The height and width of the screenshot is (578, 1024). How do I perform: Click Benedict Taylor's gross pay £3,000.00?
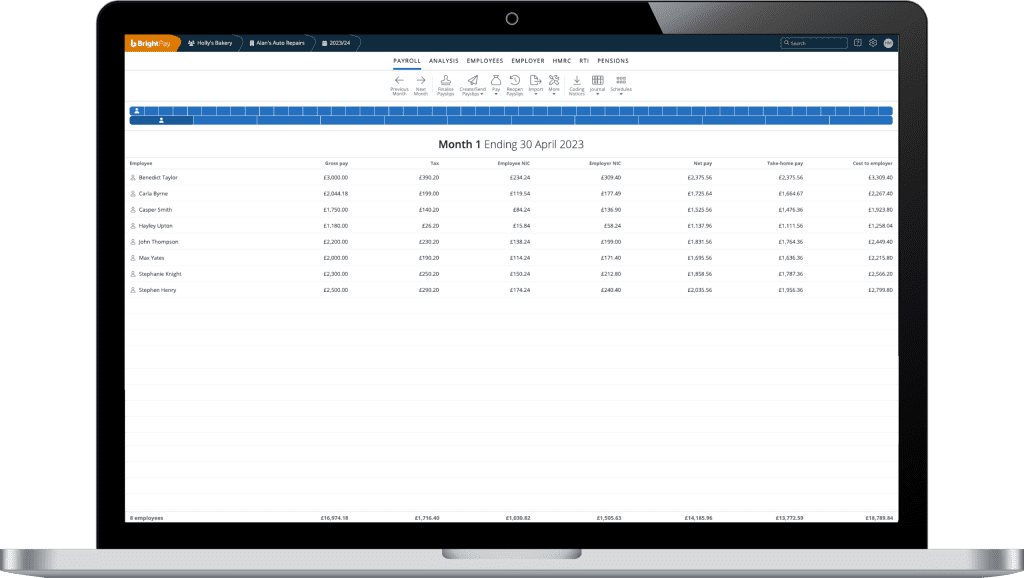click(x=336, y=178)
